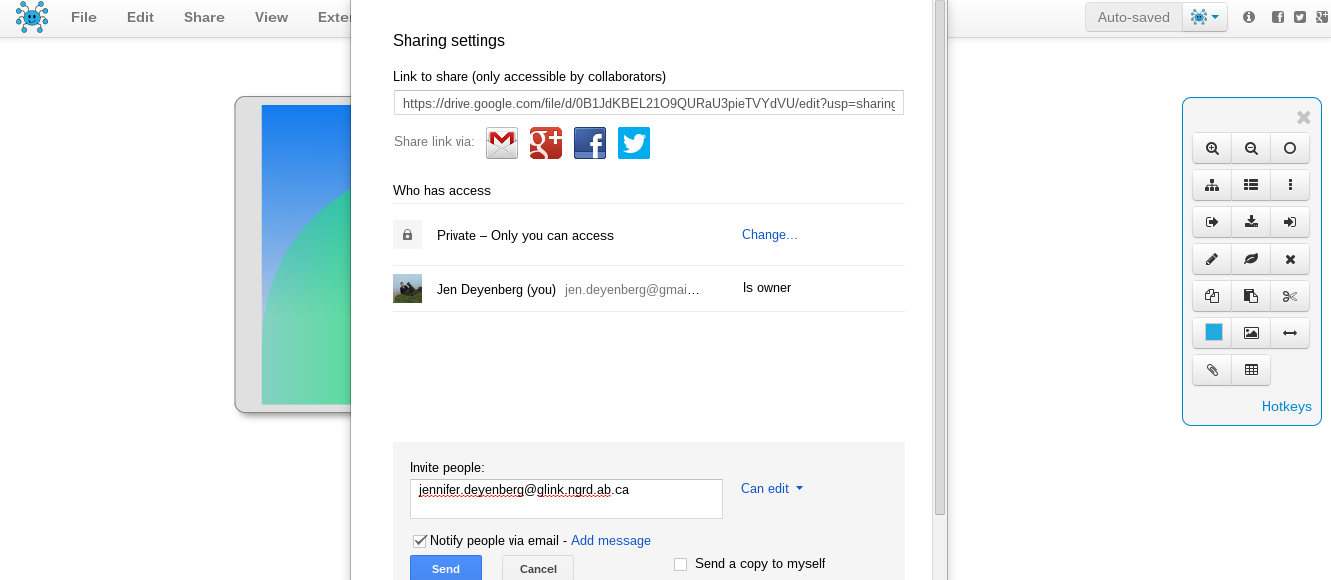Open the Share menu

204,17
